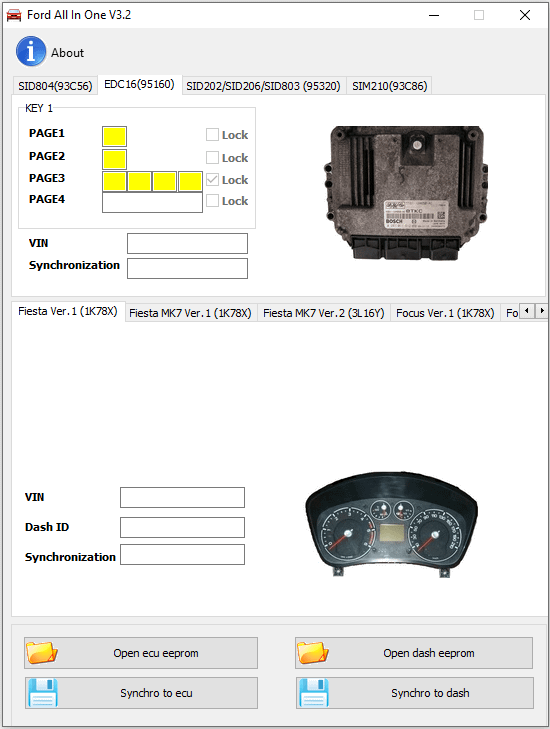550x729 pixels.
Task: Toggle the PAGE3 Lock checkbox
Action: pos(212,179)
